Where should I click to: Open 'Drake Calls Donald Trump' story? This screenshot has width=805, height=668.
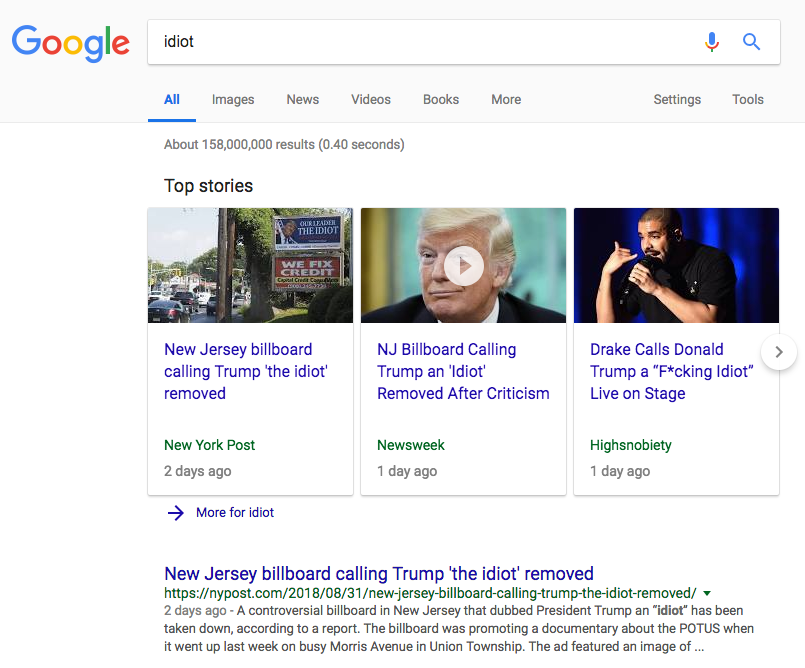point(672,371)
